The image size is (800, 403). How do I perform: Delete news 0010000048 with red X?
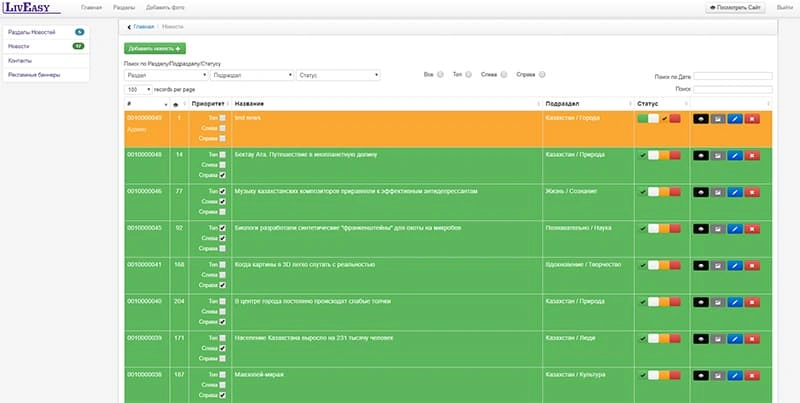[x=752, y=156]
